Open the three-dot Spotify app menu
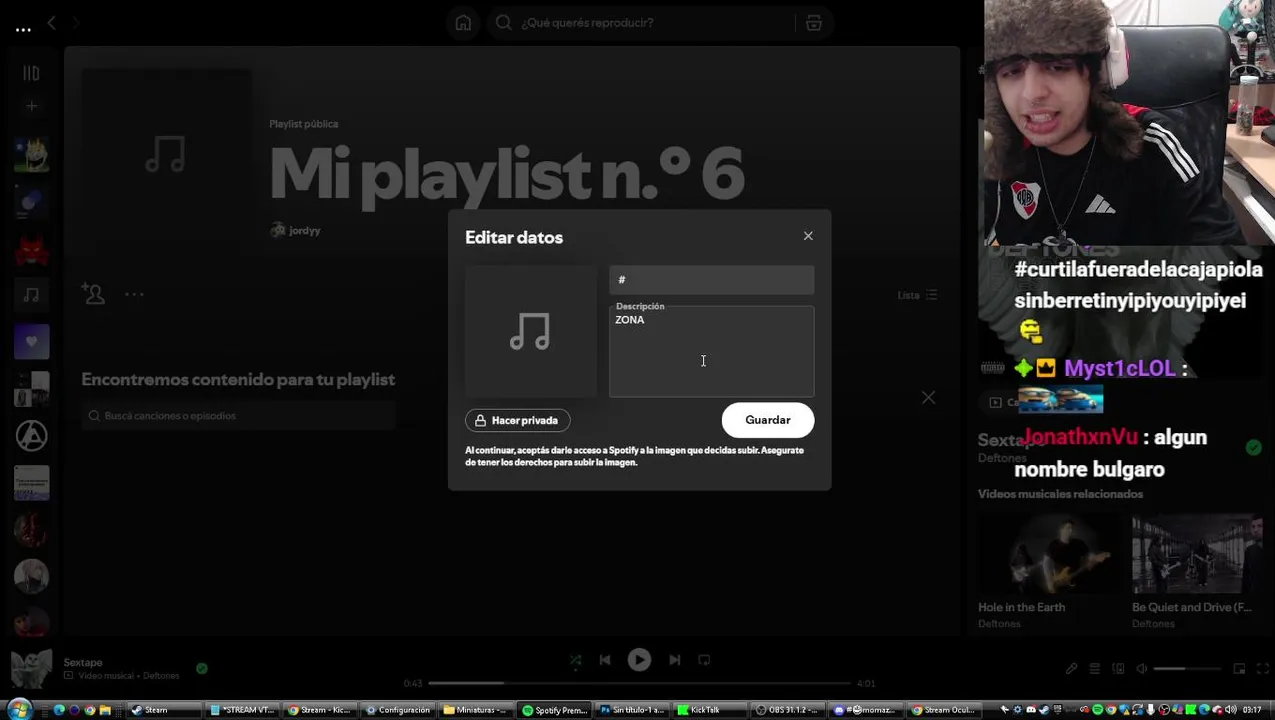Screen dimensions: 1275x720 pos(23,30)
